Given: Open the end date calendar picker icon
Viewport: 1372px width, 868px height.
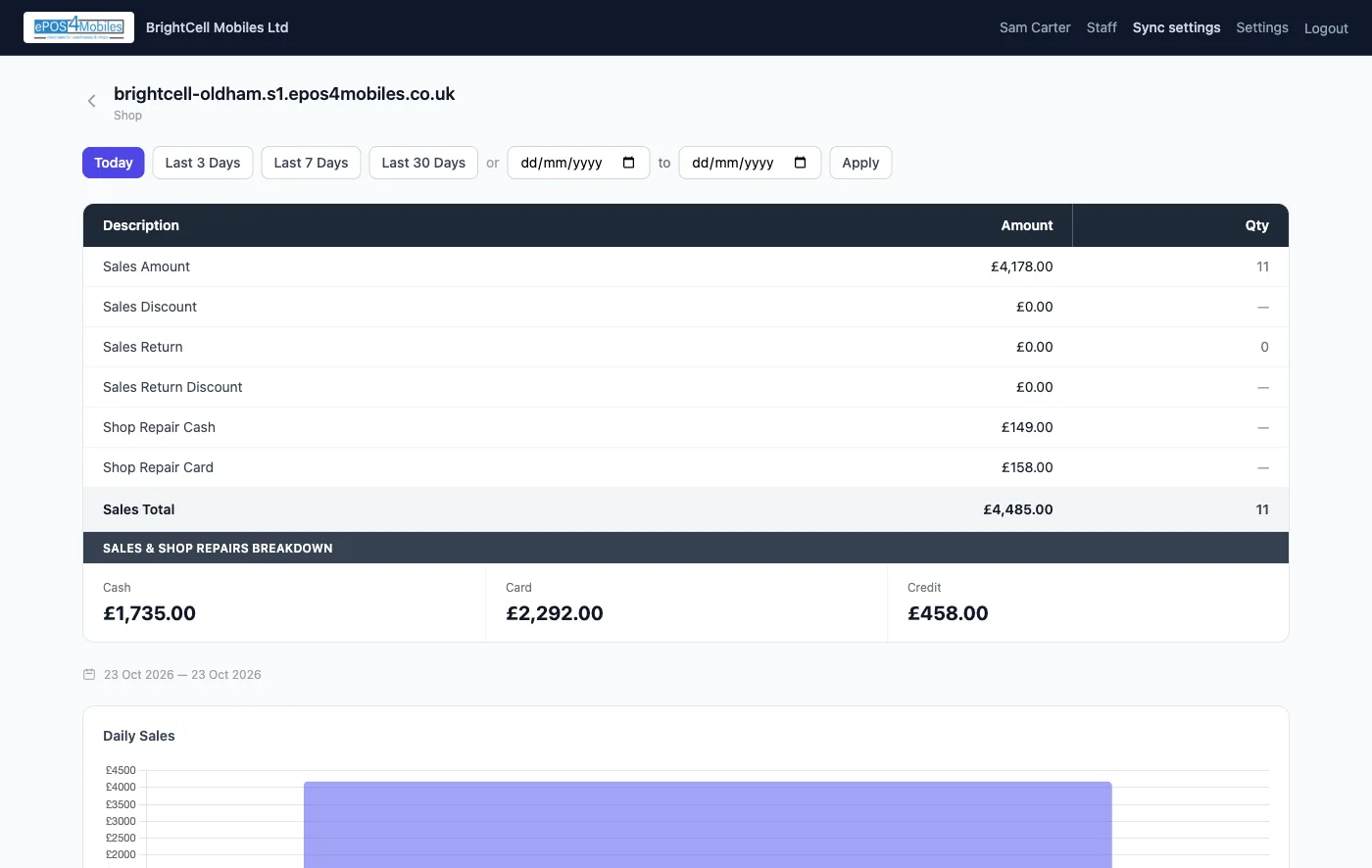Looking at the screenshot, I should 801,163.
